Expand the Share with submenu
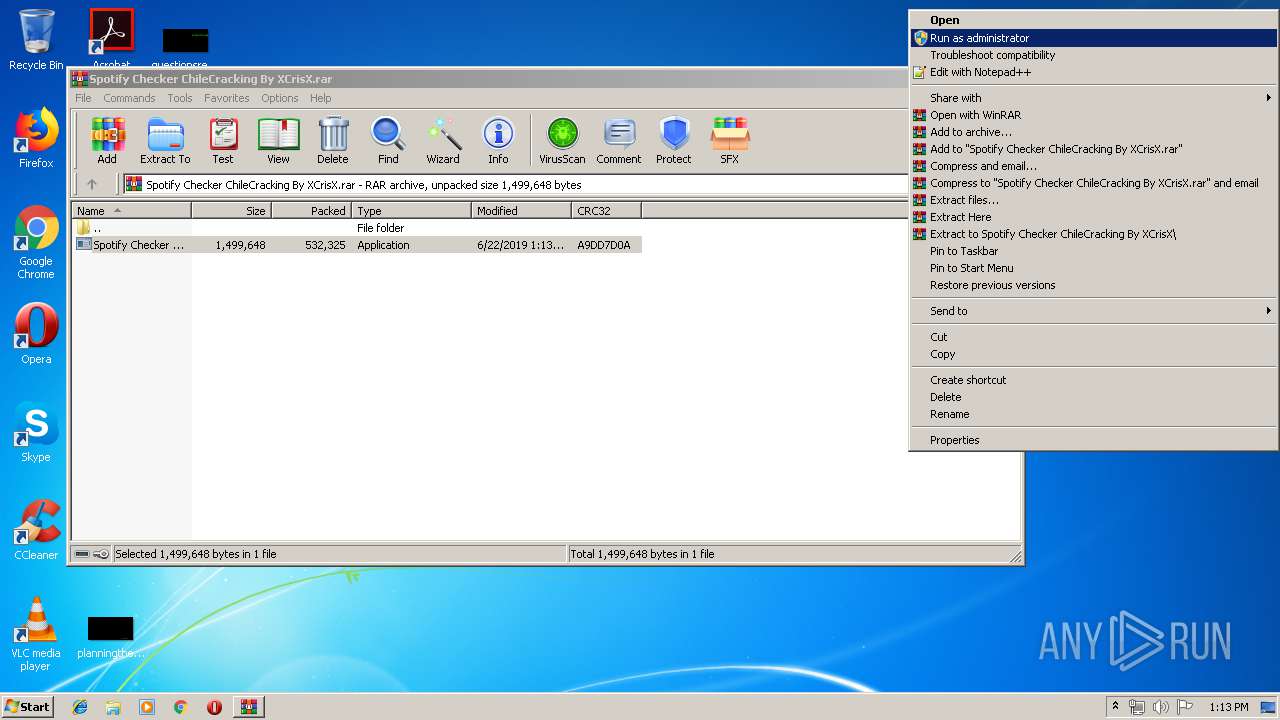 pyautogui.click(x=1093, y=98)
